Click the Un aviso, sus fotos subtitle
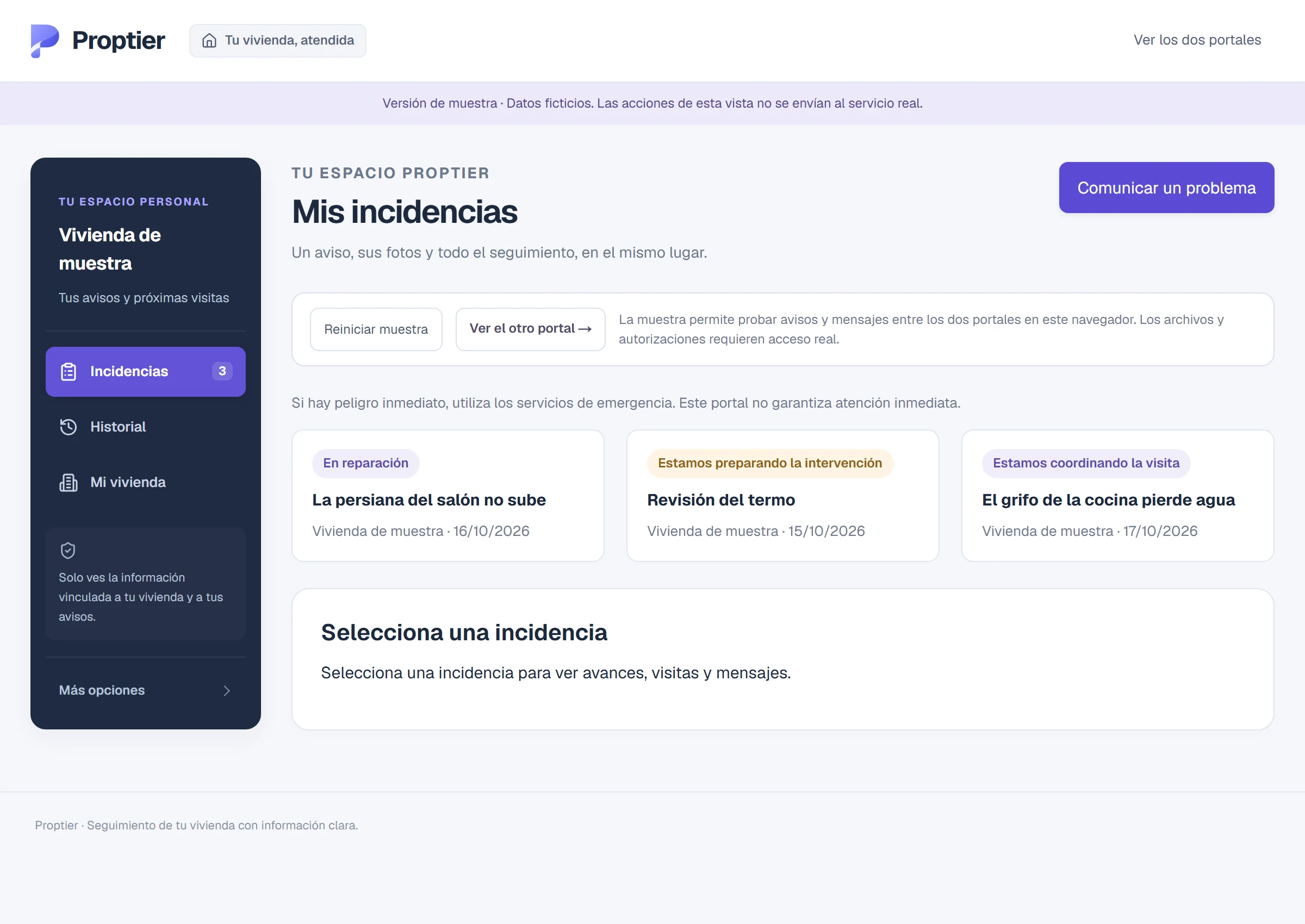The width and height of the screenshot is (1305, 924). coord(499,253)
